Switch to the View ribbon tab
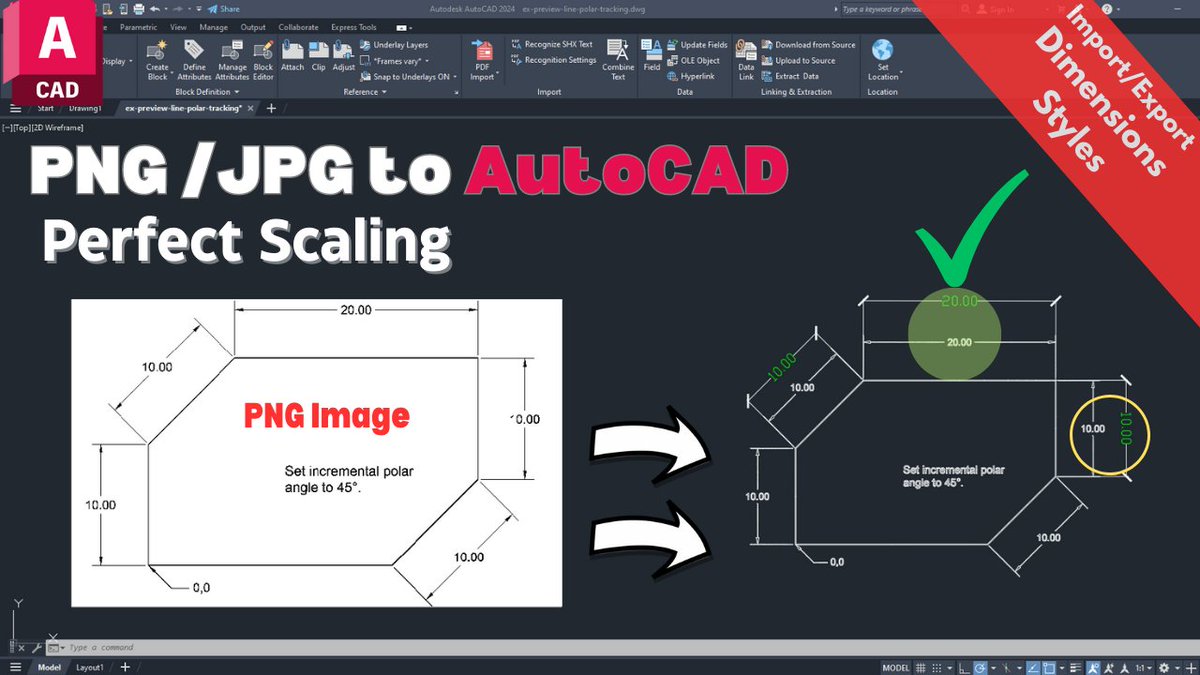 click(x=178, y=27)
